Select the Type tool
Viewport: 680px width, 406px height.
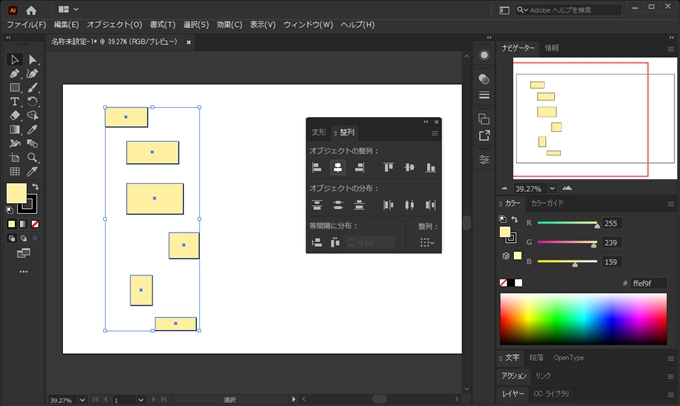point(14,102)
